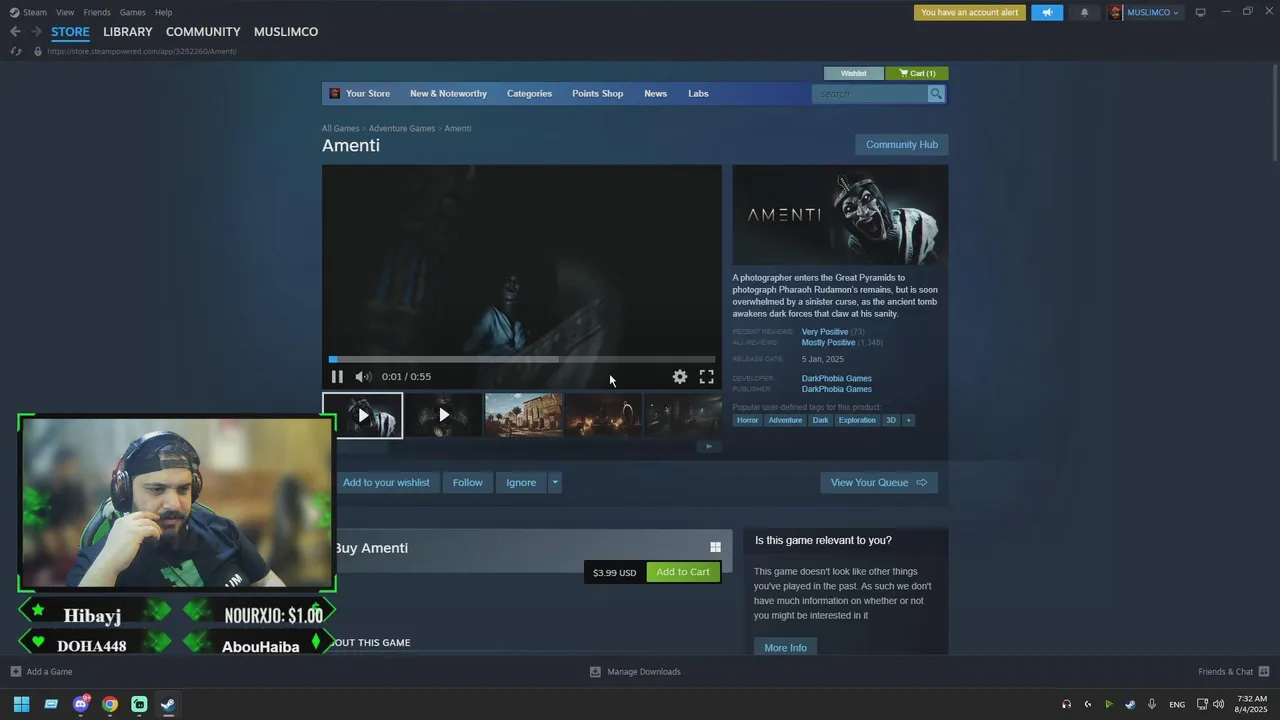Click View Your Queue button

[x=879, y=483]
